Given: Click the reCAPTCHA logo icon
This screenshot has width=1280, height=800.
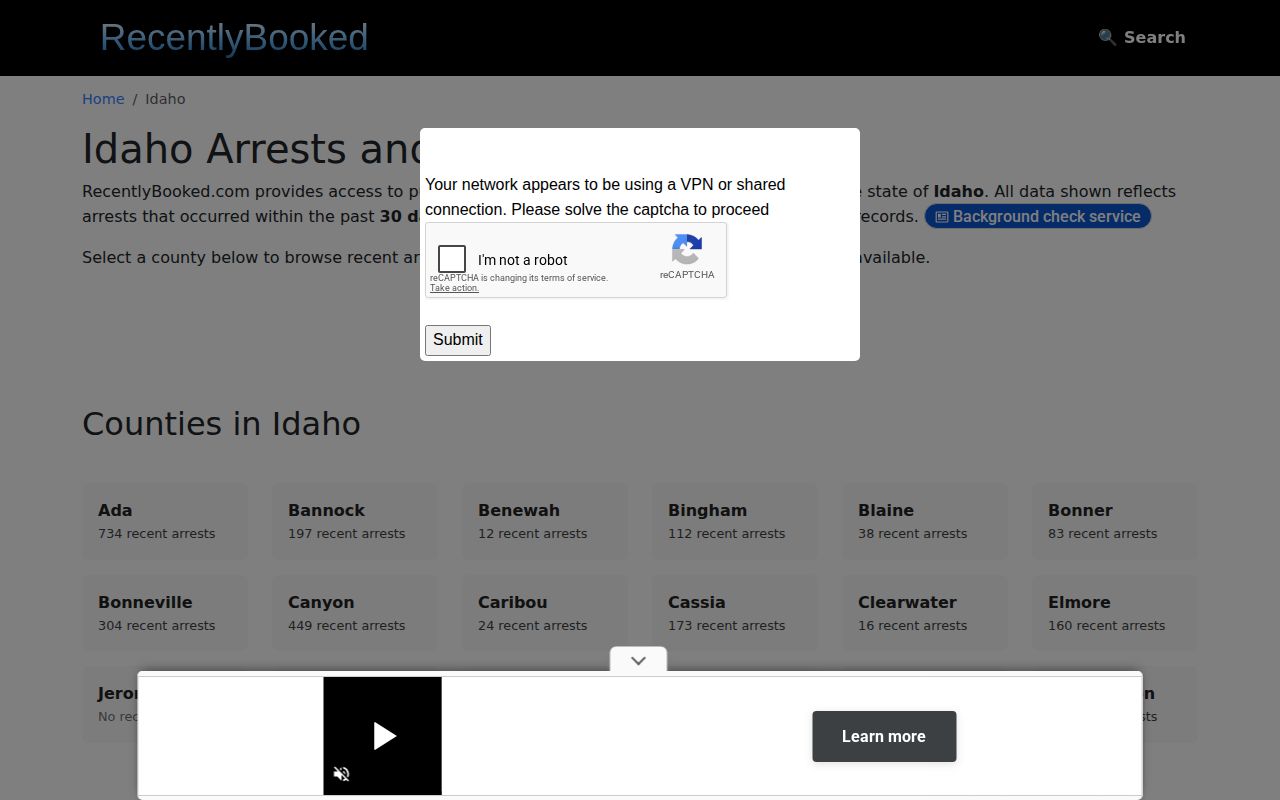Looking at the screenshot, I should click(x=687, y=249).
